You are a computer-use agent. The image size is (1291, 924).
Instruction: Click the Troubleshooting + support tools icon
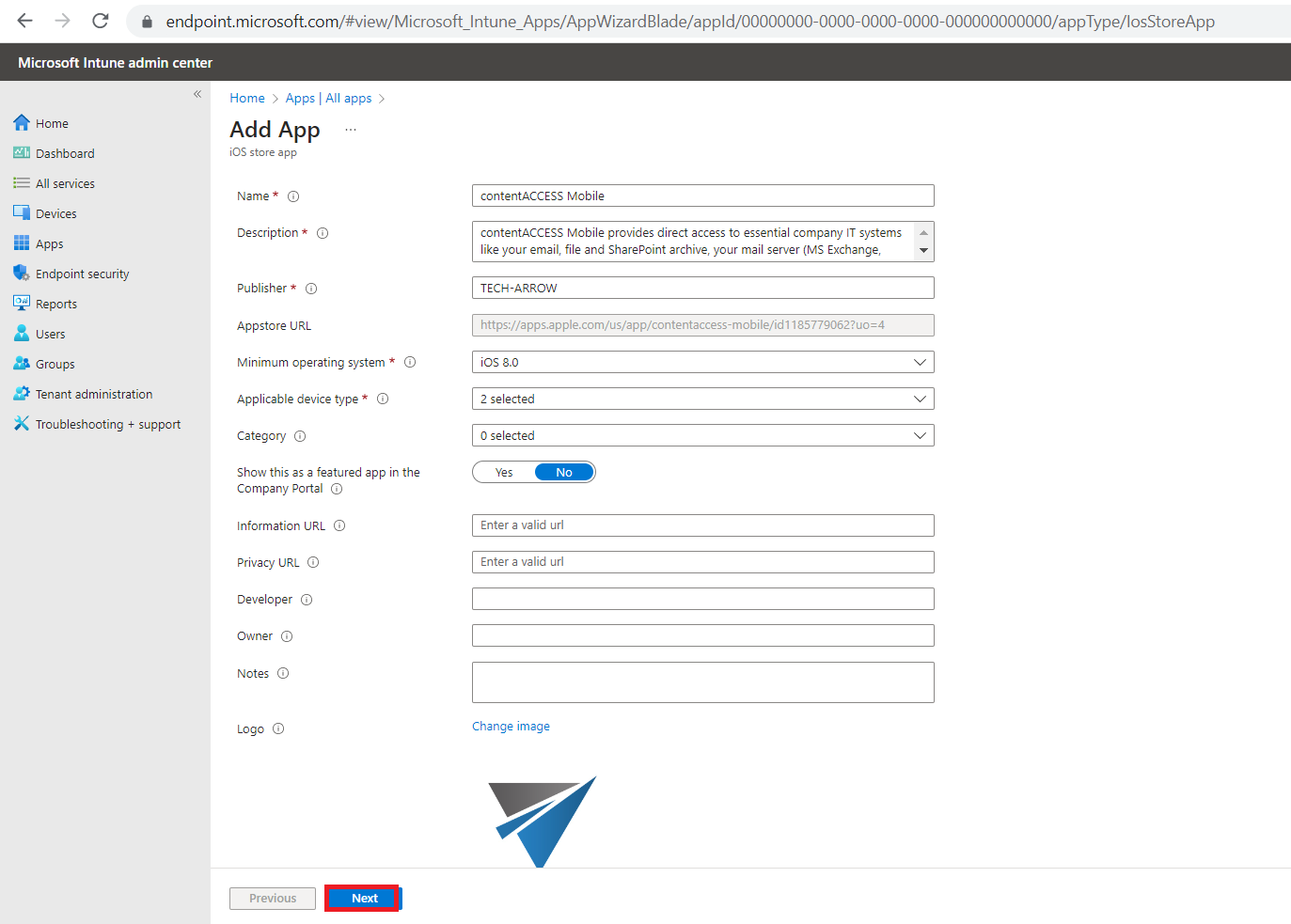pyautogui.click(x=22, y=424)
